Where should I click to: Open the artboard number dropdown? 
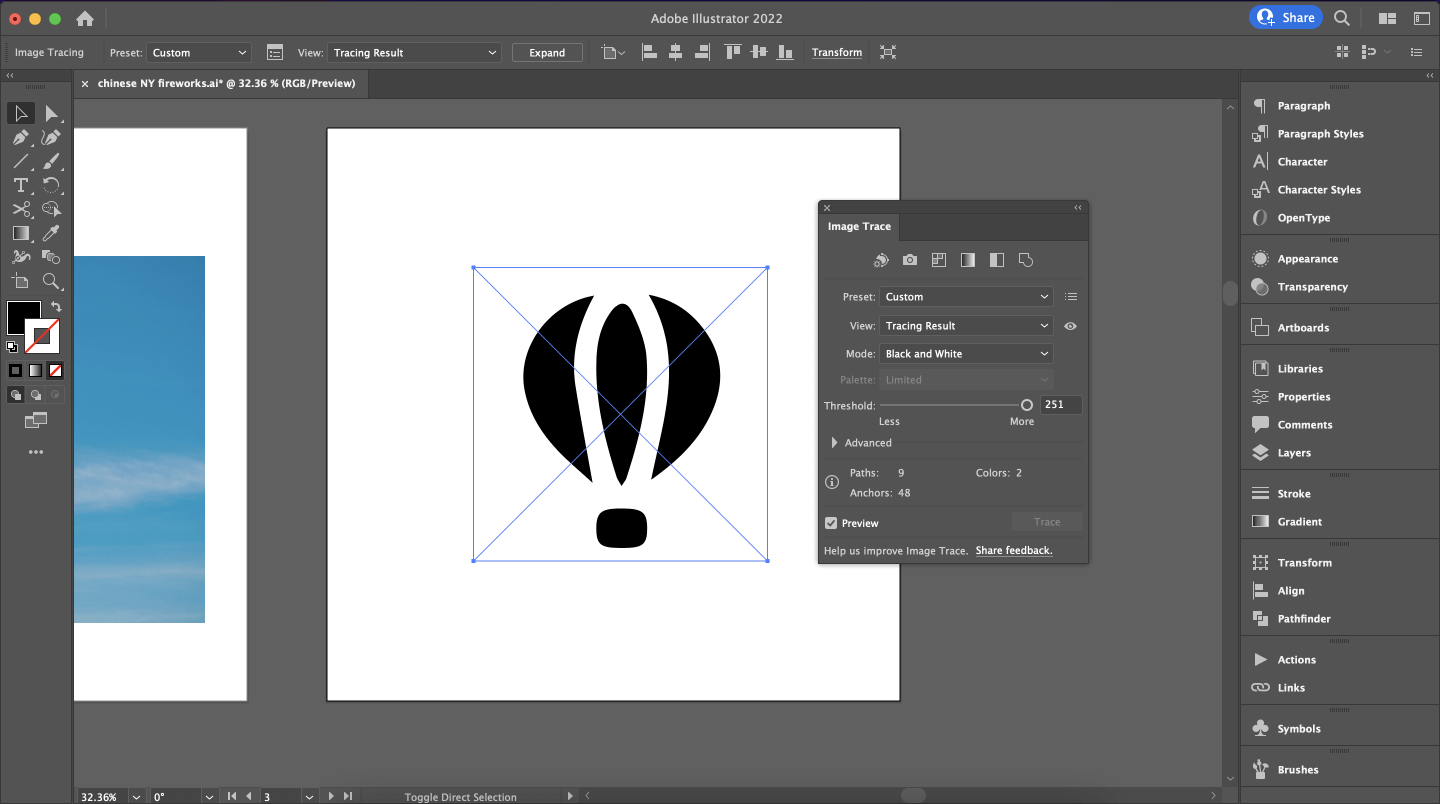[x=309, y=797]
